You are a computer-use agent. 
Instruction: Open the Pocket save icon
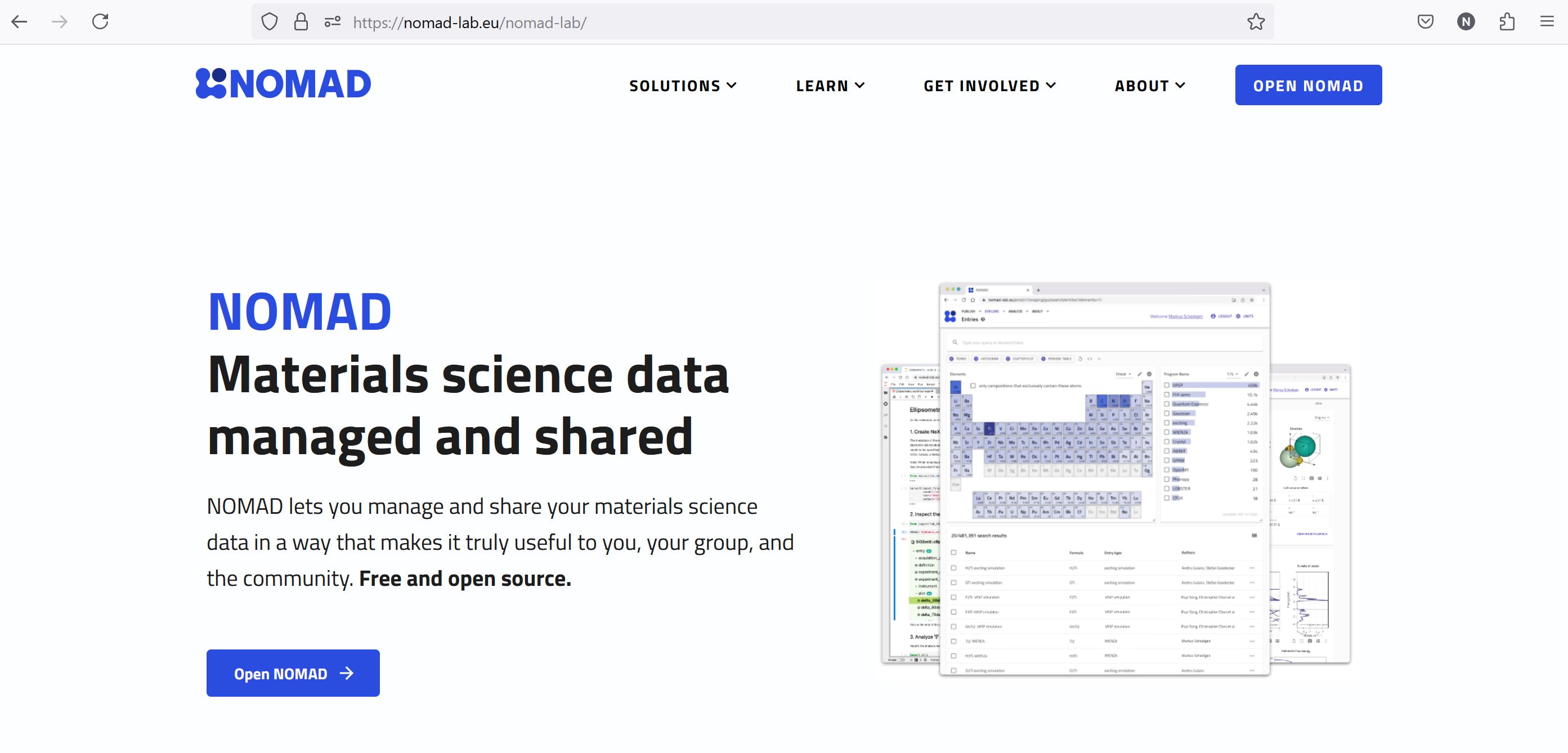(1425, 23)
